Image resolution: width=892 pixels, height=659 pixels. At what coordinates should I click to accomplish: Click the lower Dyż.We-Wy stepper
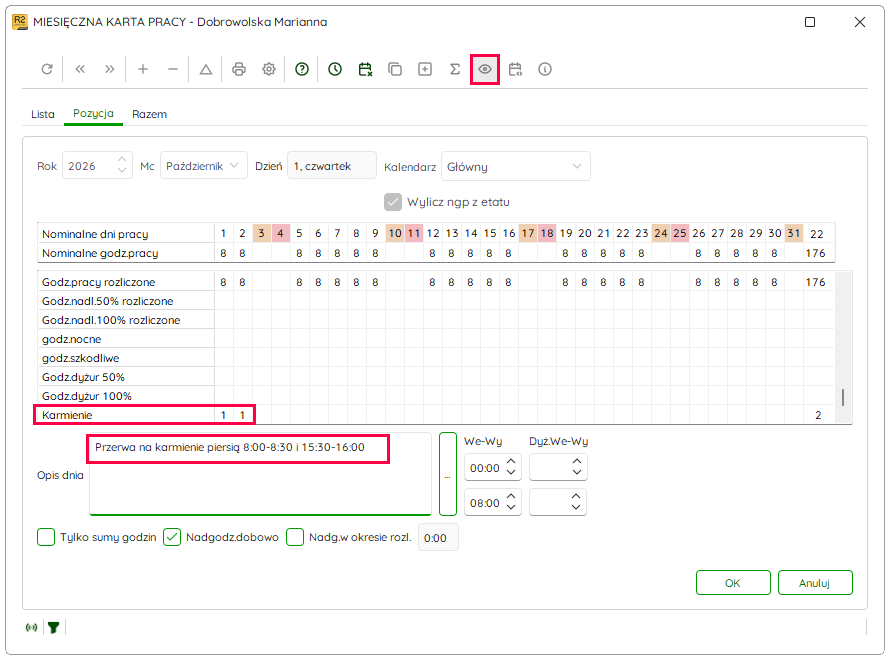(x=576, y=502)
